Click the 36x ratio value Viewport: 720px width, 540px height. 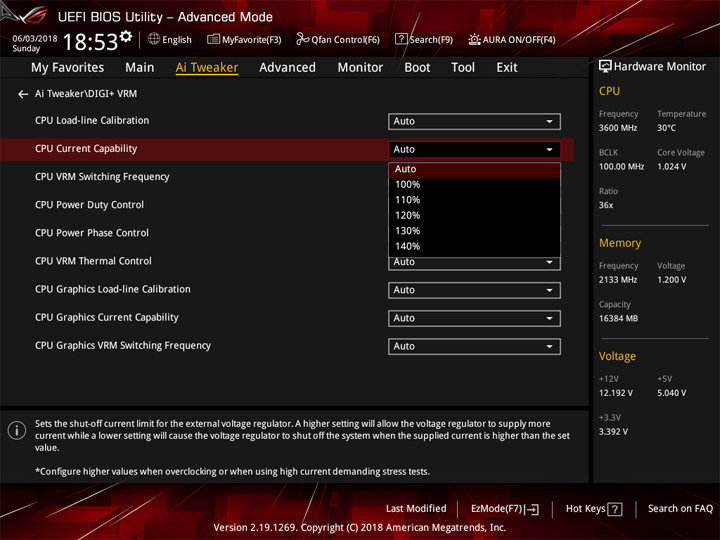[x=606, y=205]
